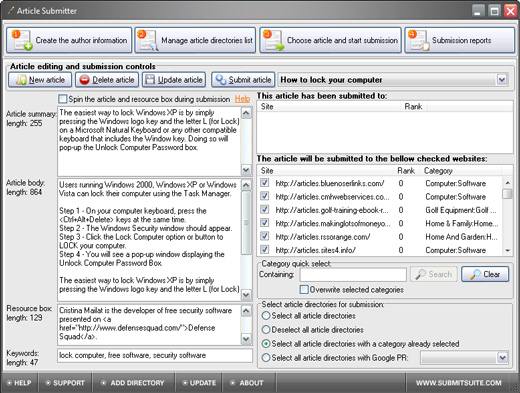Uncheck articles.sites4.info site checkbox
Image resolution: width=520 pixels, height=393 pixels.
[264, 250]
